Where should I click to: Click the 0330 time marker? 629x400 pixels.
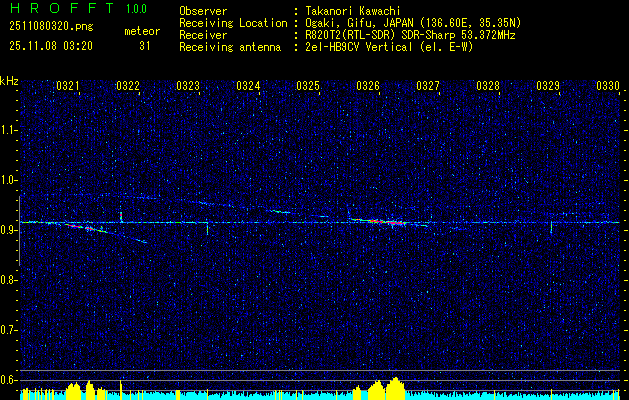[608, 86]
